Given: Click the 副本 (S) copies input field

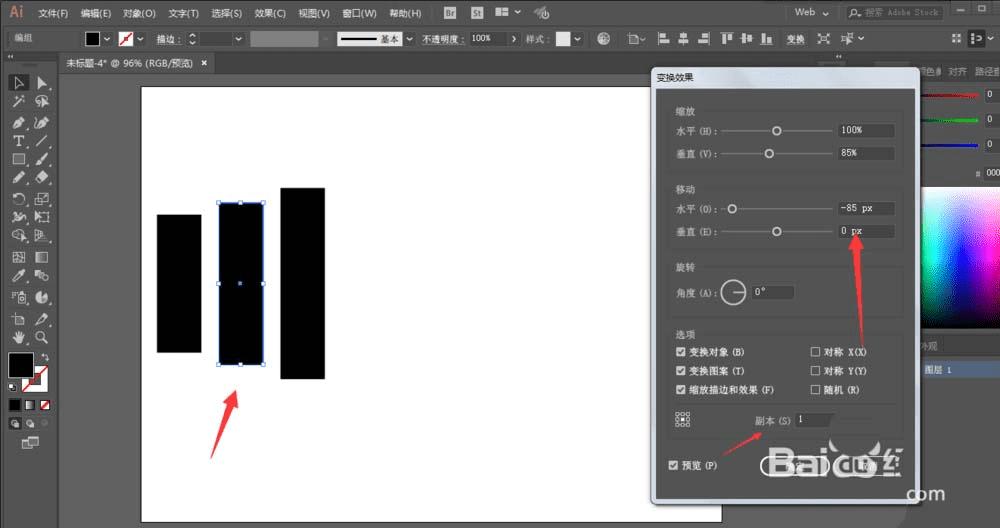Looking at the screenshot, I should pyautogui.click(x=813, y=420).
